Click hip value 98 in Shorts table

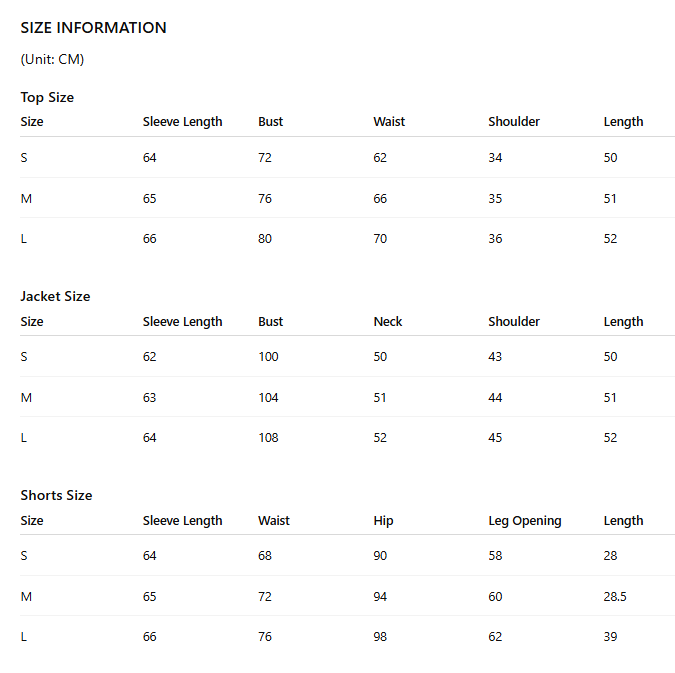click(x=380, y=637)
